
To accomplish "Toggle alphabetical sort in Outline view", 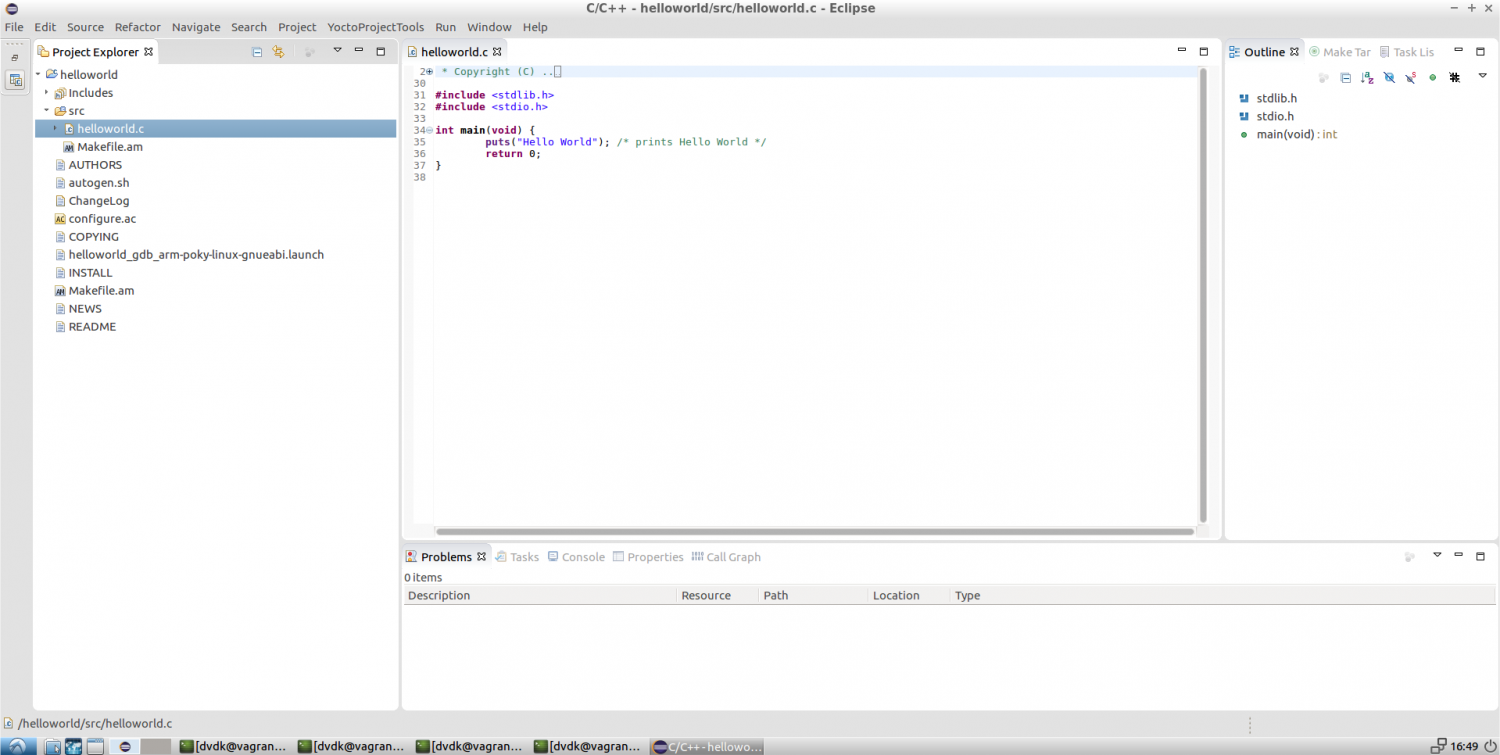I will point(1367,78).
